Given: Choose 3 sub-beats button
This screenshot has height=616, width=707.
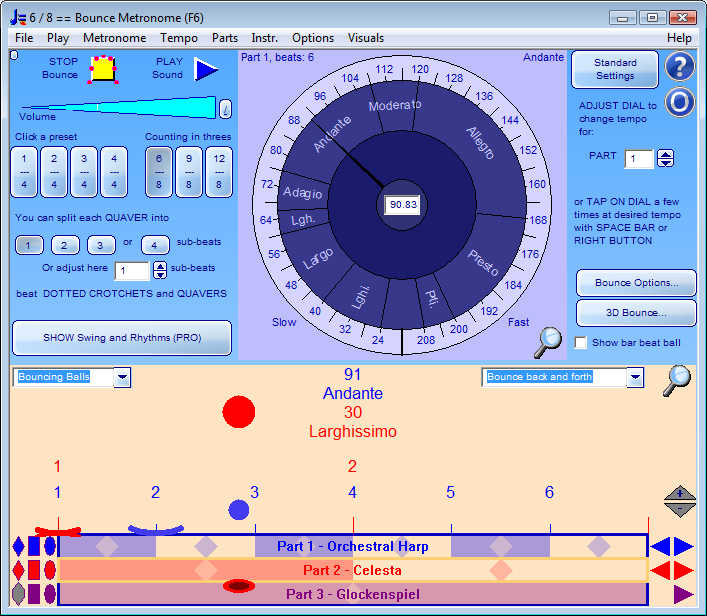Looking at the screenshot, I should [101, 245].
